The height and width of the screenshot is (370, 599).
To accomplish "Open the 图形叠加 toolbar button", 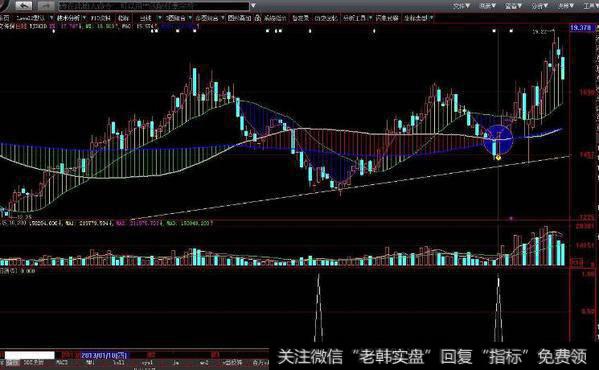I will click(x=240, y=18).
